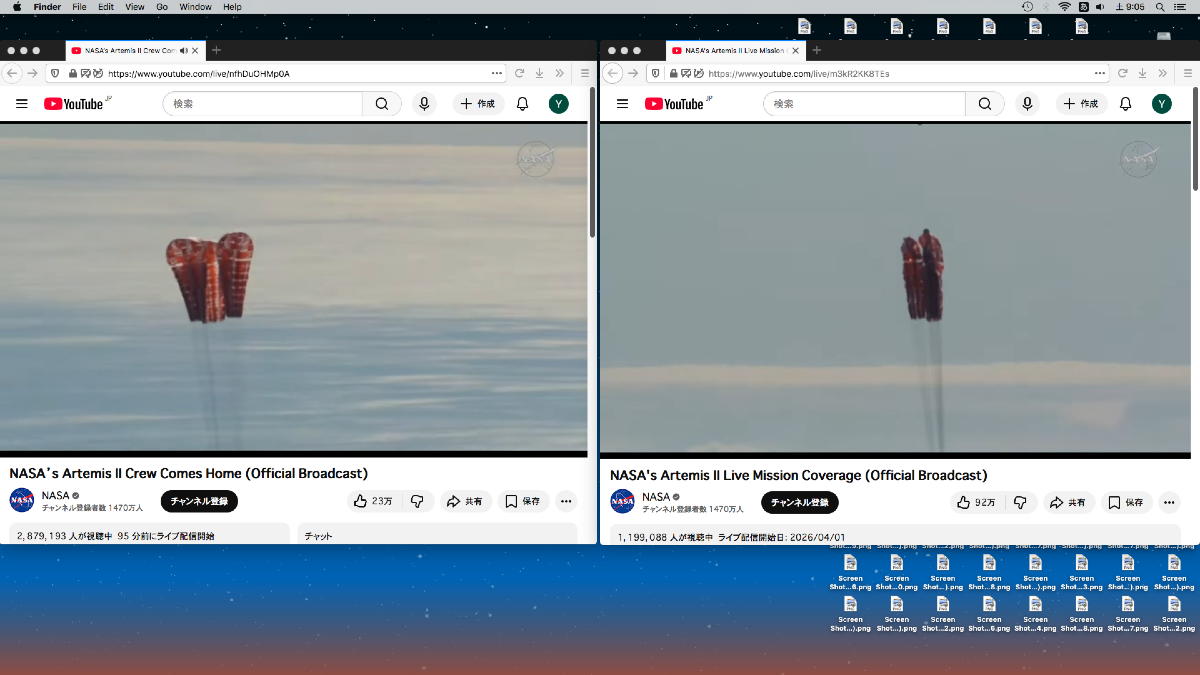Start voice search in left YouTube window

pos(424,104)
